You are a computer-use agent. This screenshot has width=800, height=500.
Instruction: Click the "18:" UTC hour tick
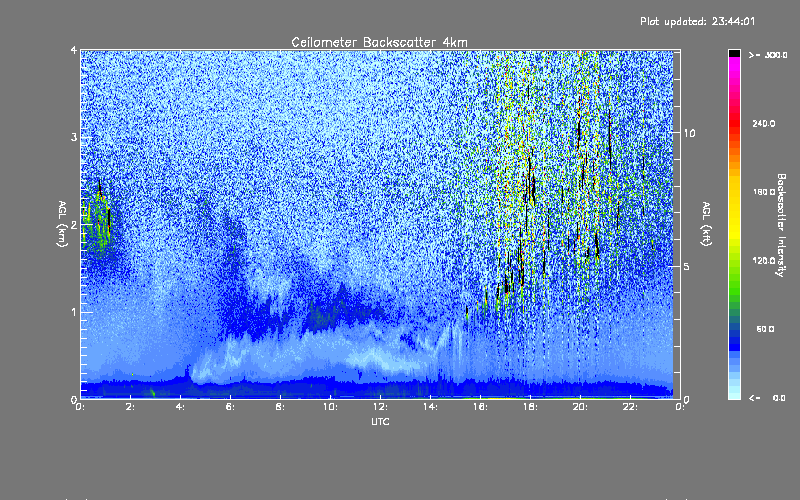(530, 407)
